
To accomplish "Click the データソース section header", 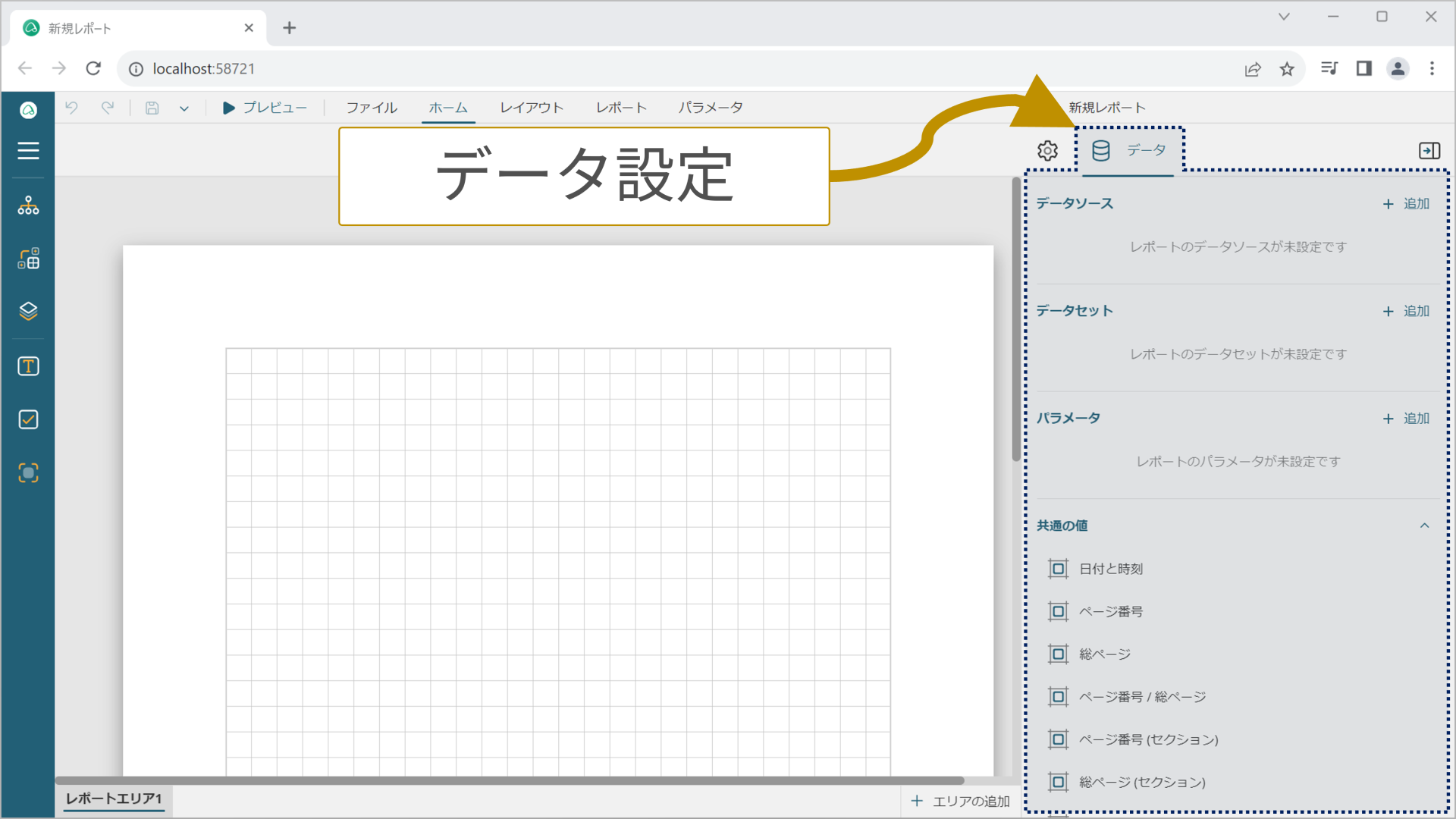I will 1075,203.
